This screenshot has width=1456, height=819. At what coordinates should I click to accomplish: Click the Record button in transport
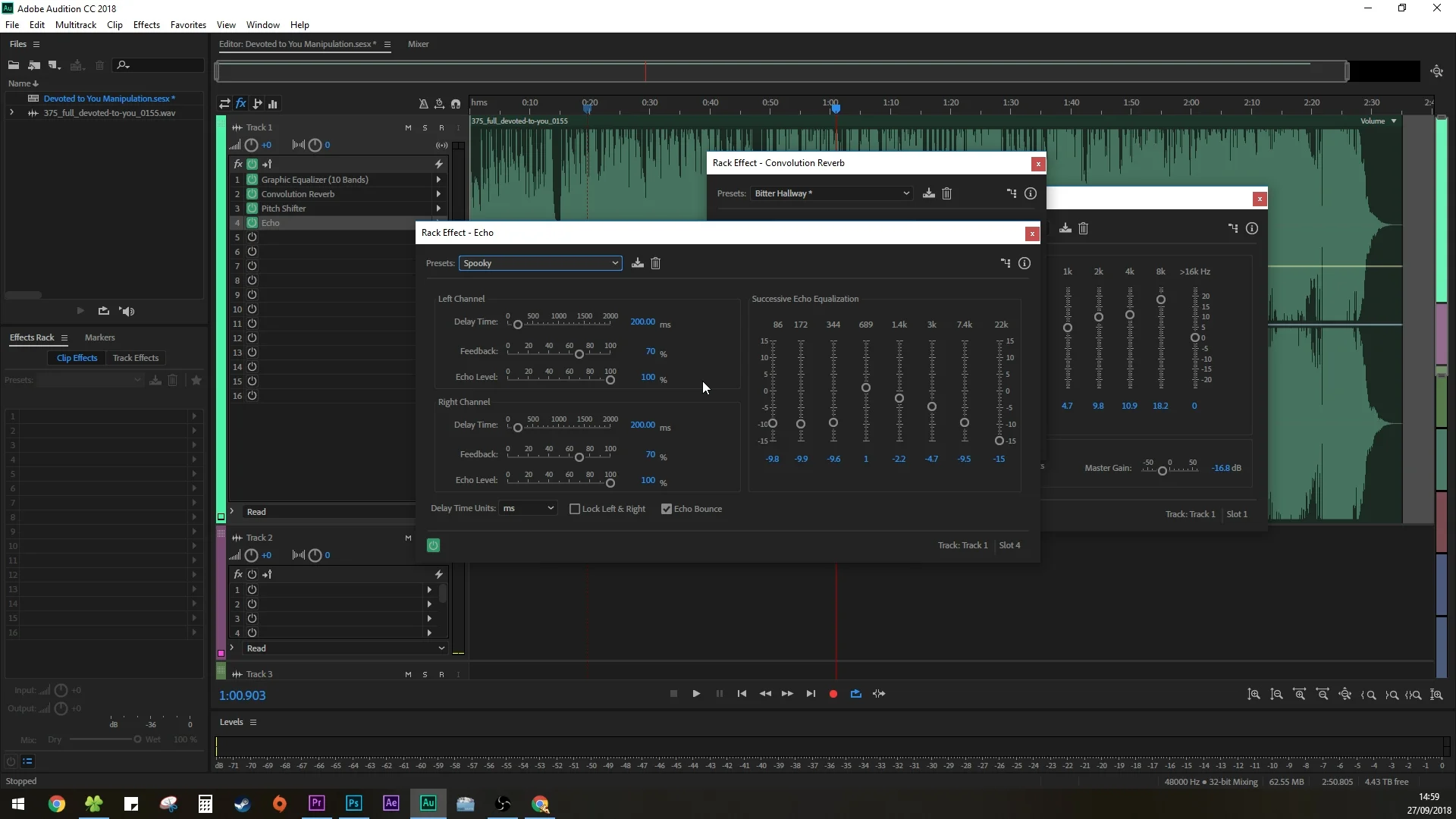[x=833, y=694]
